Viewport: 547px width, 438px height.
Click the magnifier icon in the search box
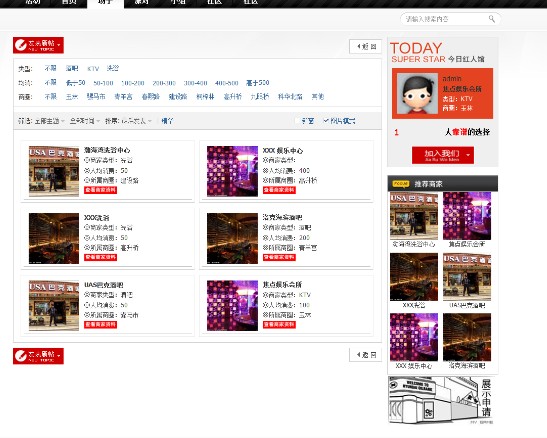click(492, 19)
